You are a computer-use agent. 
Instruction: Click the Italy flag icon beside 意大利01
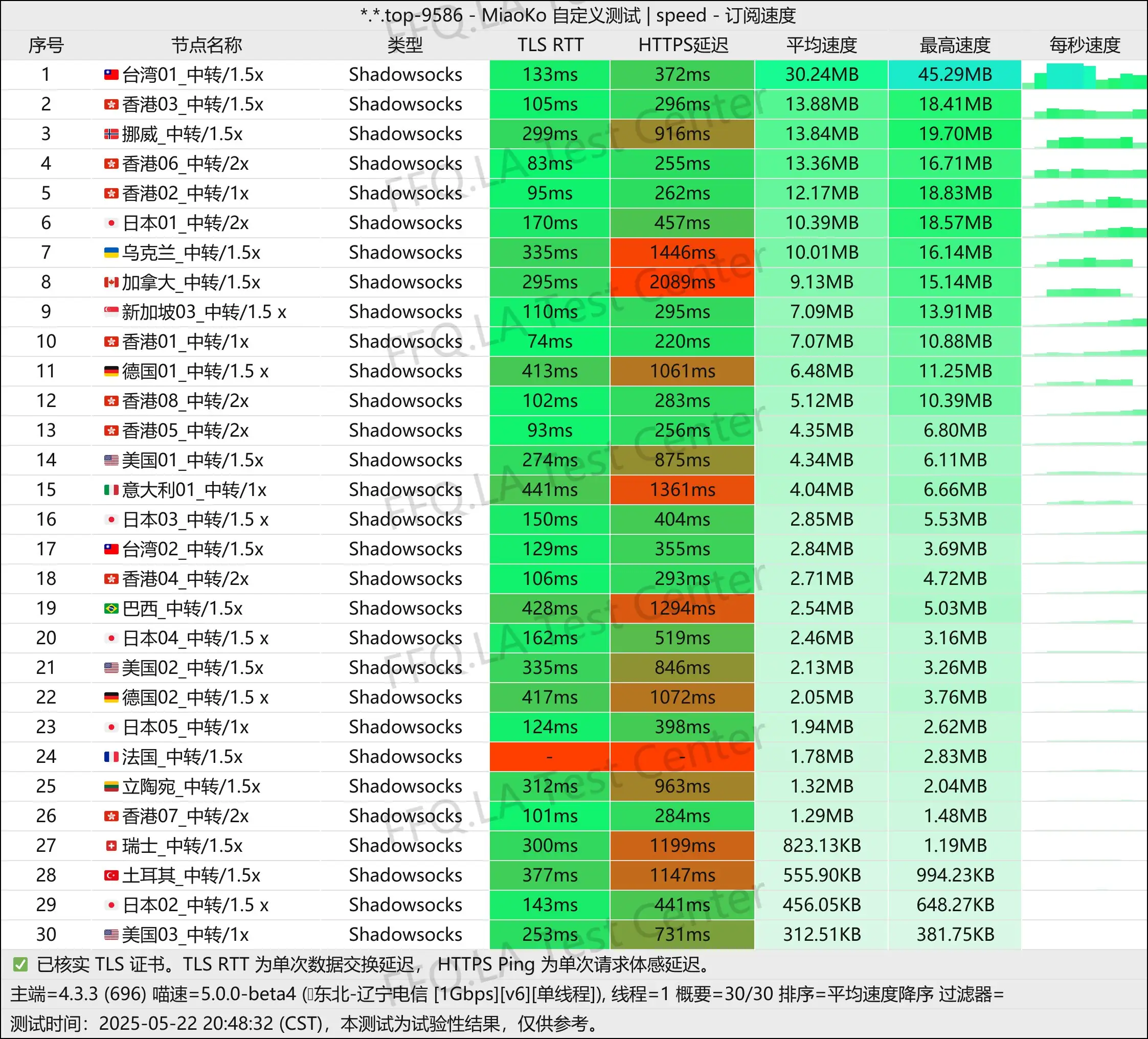pyautogui.click(x=111, y=490)
